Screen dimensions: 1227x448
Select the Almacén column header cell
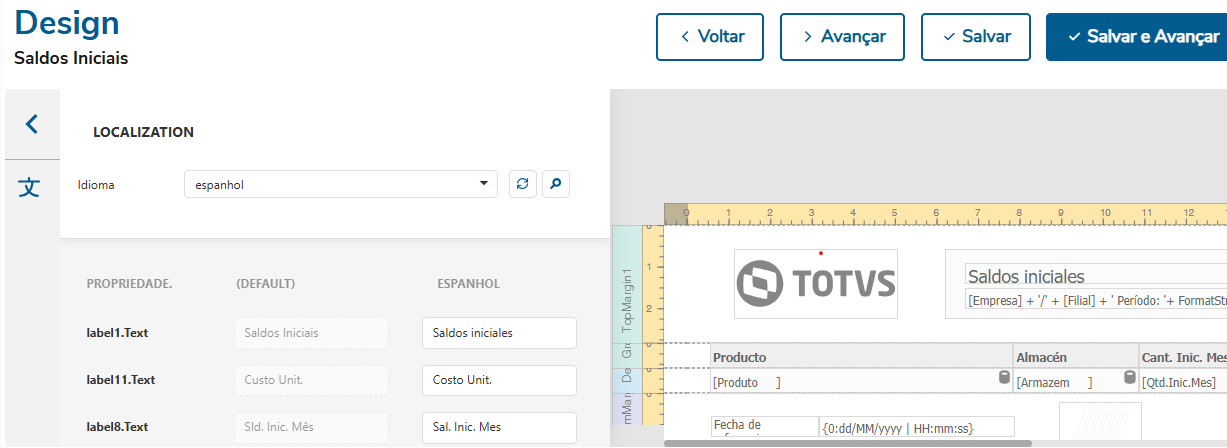pyautogui.click(x=1074, y=357)
